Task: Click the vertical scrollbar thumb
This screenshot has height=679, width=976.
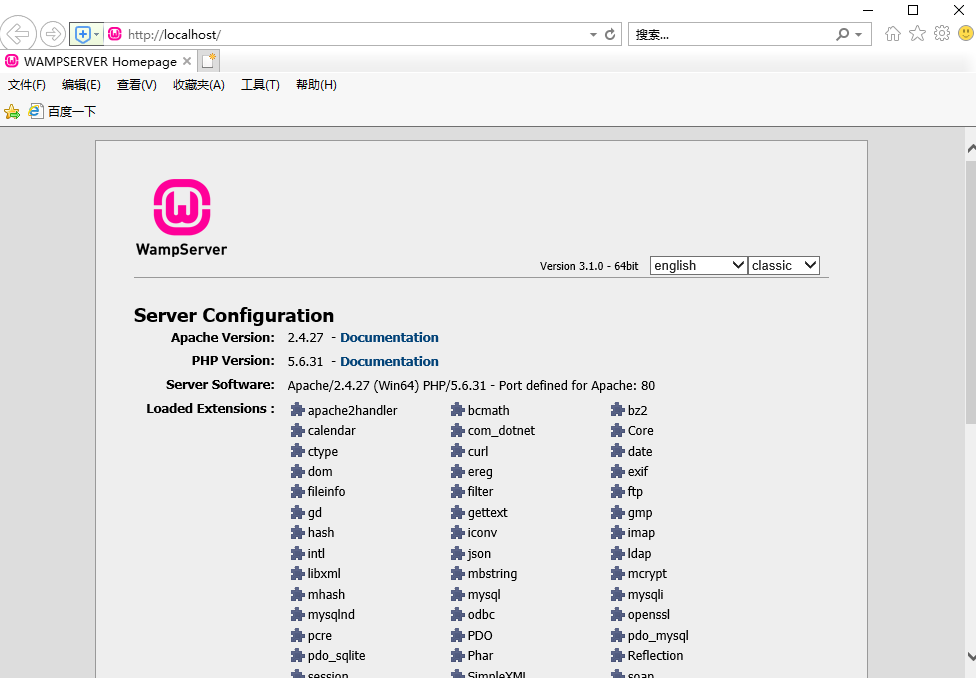Action: [971, 293]
